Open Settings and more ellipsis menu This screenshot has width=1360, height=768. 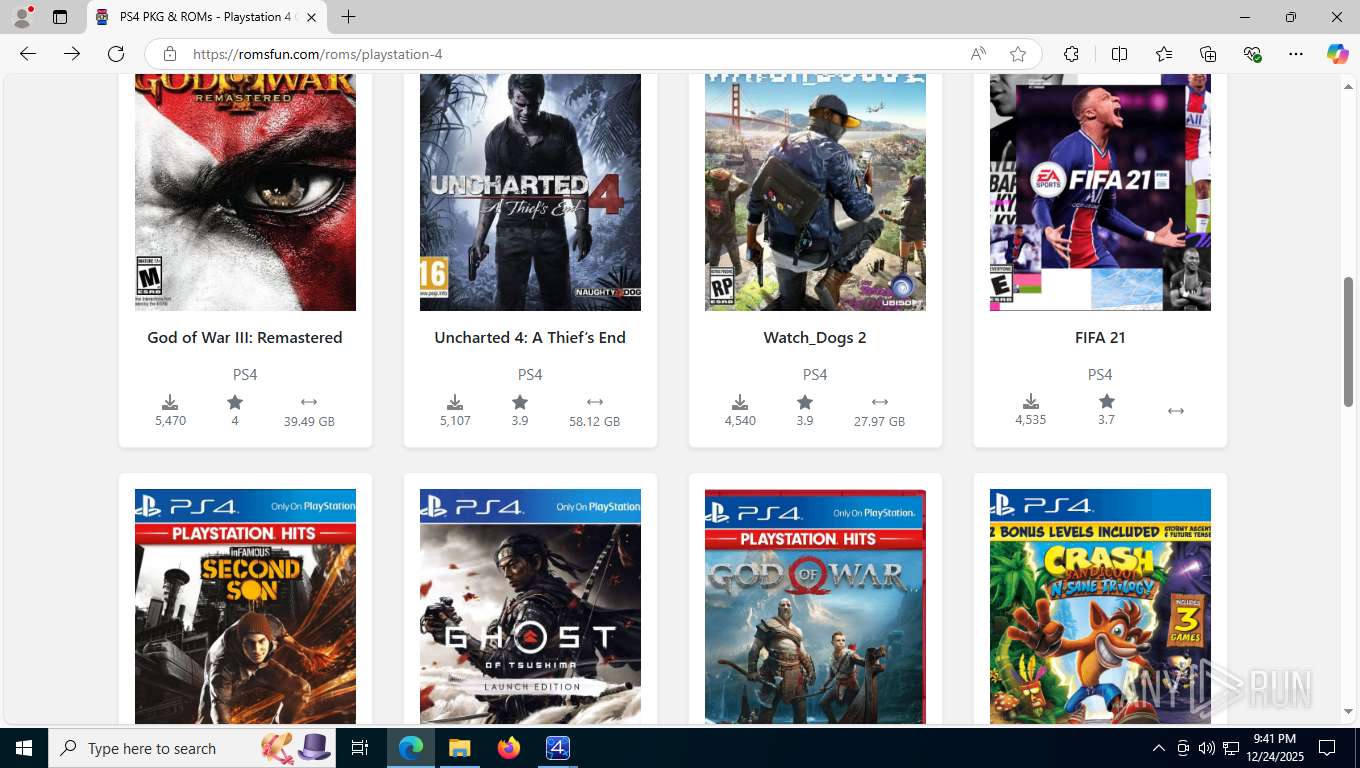click(x=1296, y=54)
